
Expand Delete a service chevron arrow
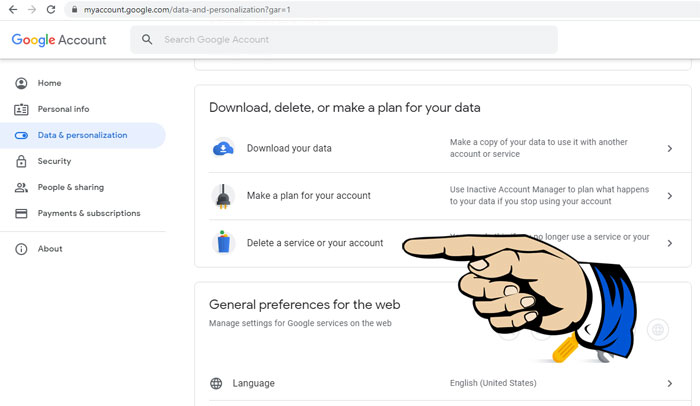point(670,243)
